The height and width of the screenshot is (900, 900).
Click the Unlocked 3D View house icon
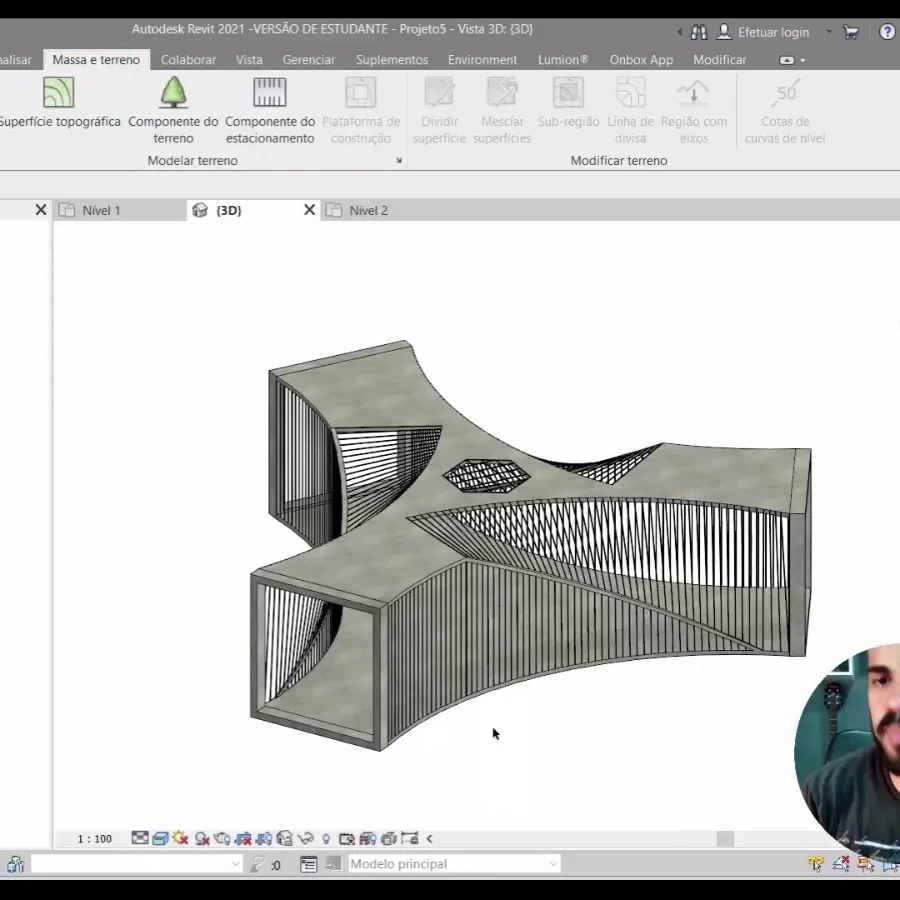tap(284, 838)
